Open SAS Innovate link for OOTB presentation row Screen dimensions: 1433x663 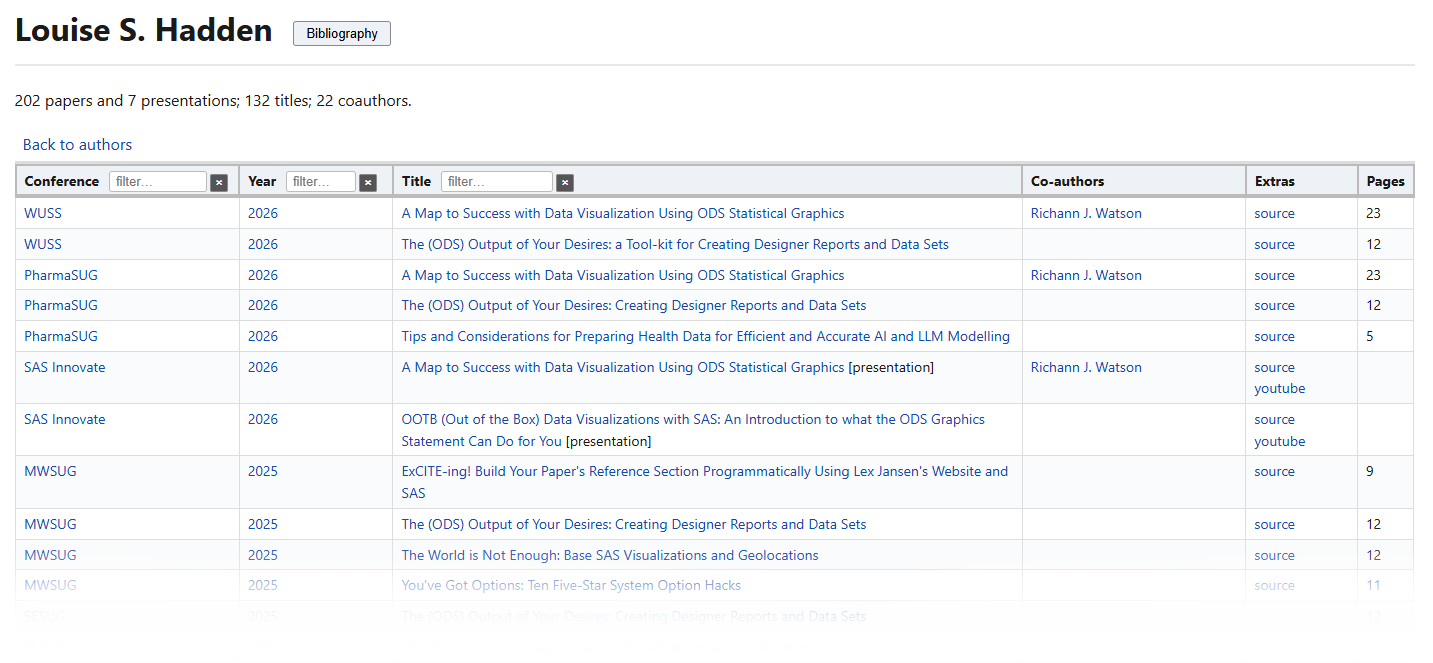(x=65, y=419)
